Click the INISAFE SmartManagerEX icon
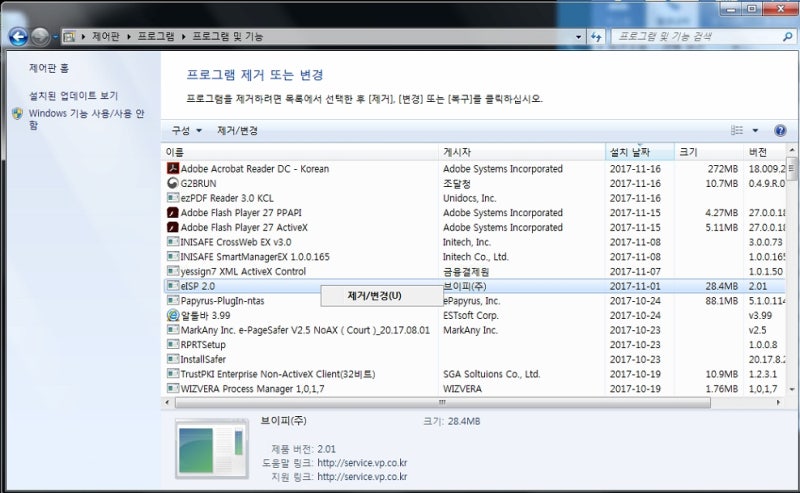 click(172, 257)
